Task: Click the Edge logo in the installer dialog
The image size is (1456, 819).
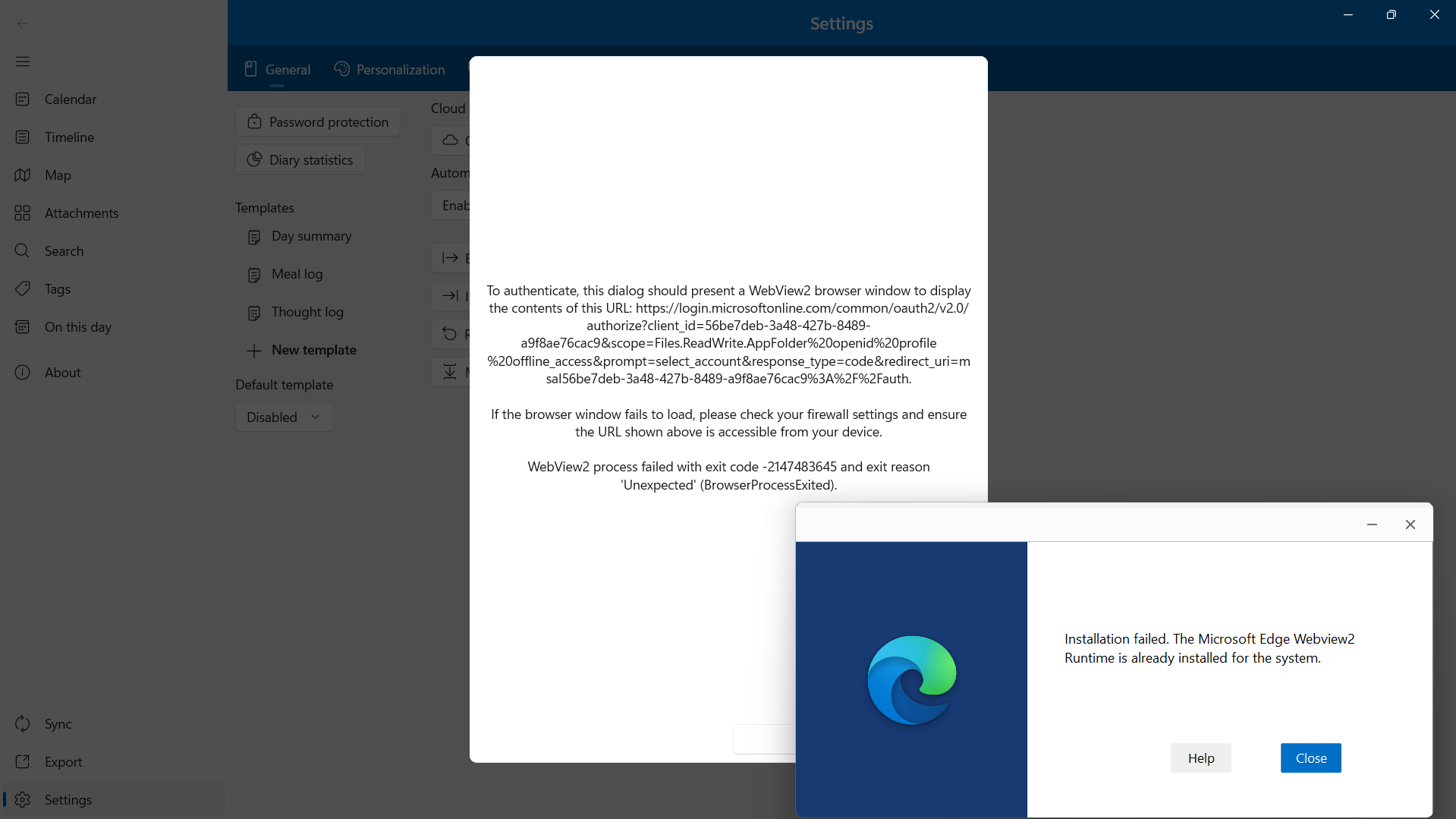Action: tap(912, 680)
